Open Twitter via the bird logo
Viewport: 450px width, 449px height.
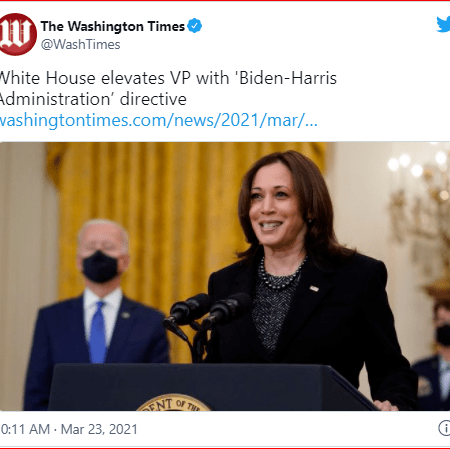tap(444, 25)
